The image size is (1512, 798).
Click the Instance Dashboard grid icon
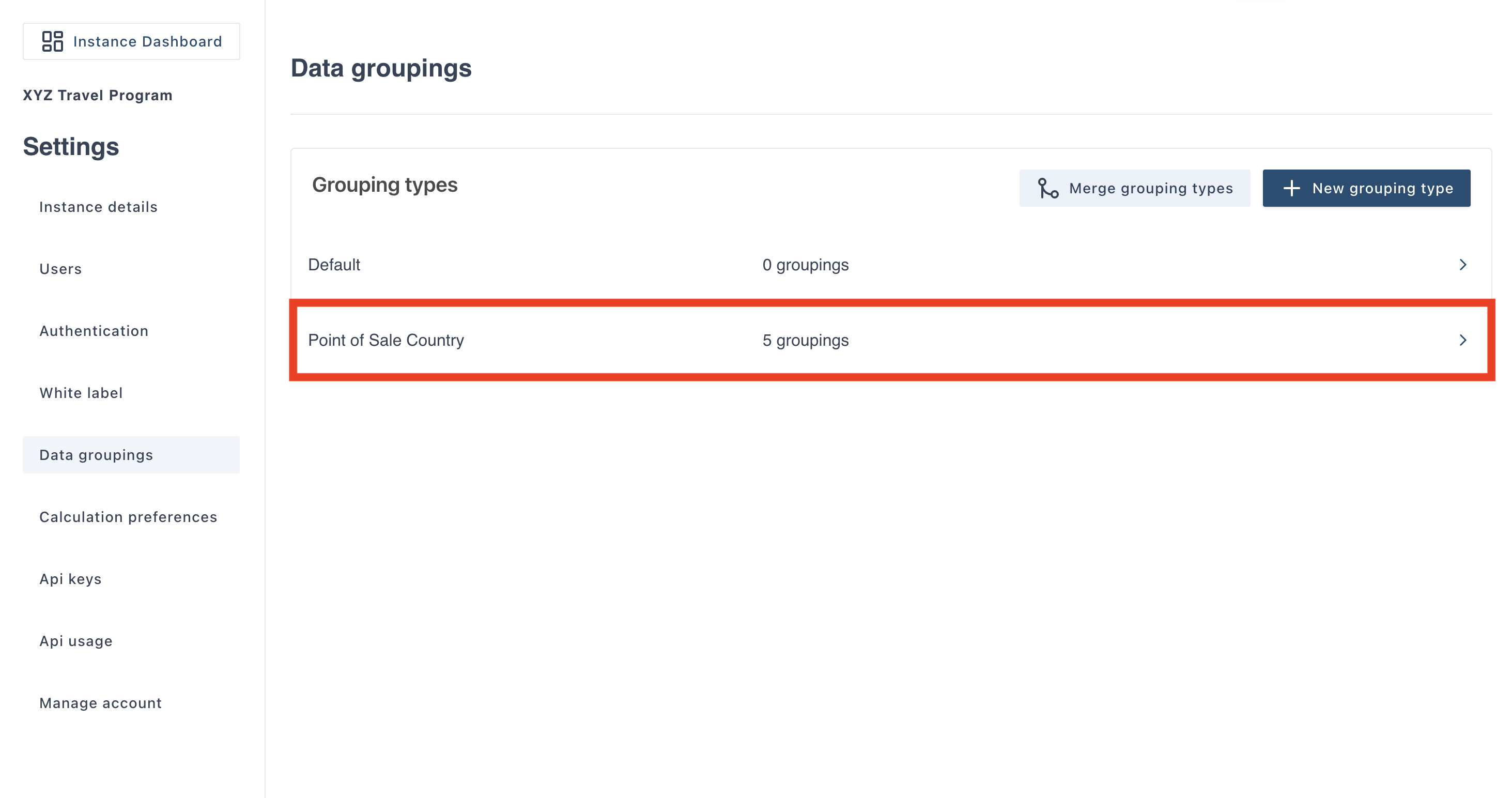[52, 41]
